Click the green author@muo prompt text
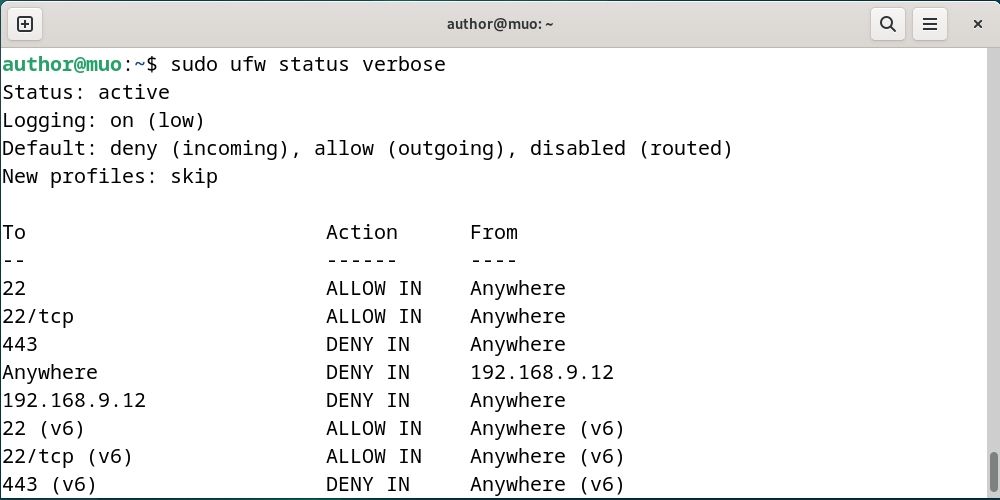The height and width of the screenshot is (500, 1000). [x=62, y=65]
